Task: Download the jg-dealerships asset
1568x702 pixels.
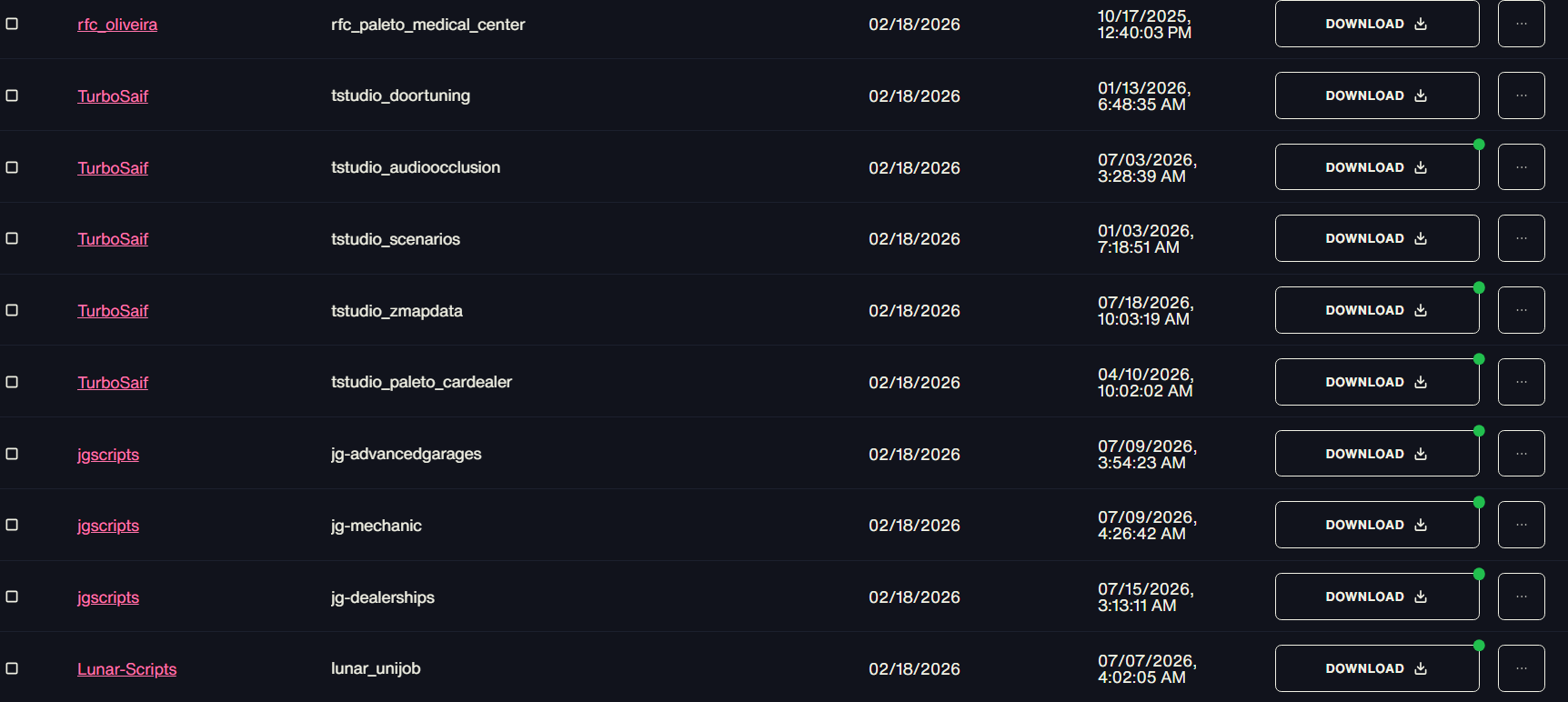Action: [x=1377, y=597]
